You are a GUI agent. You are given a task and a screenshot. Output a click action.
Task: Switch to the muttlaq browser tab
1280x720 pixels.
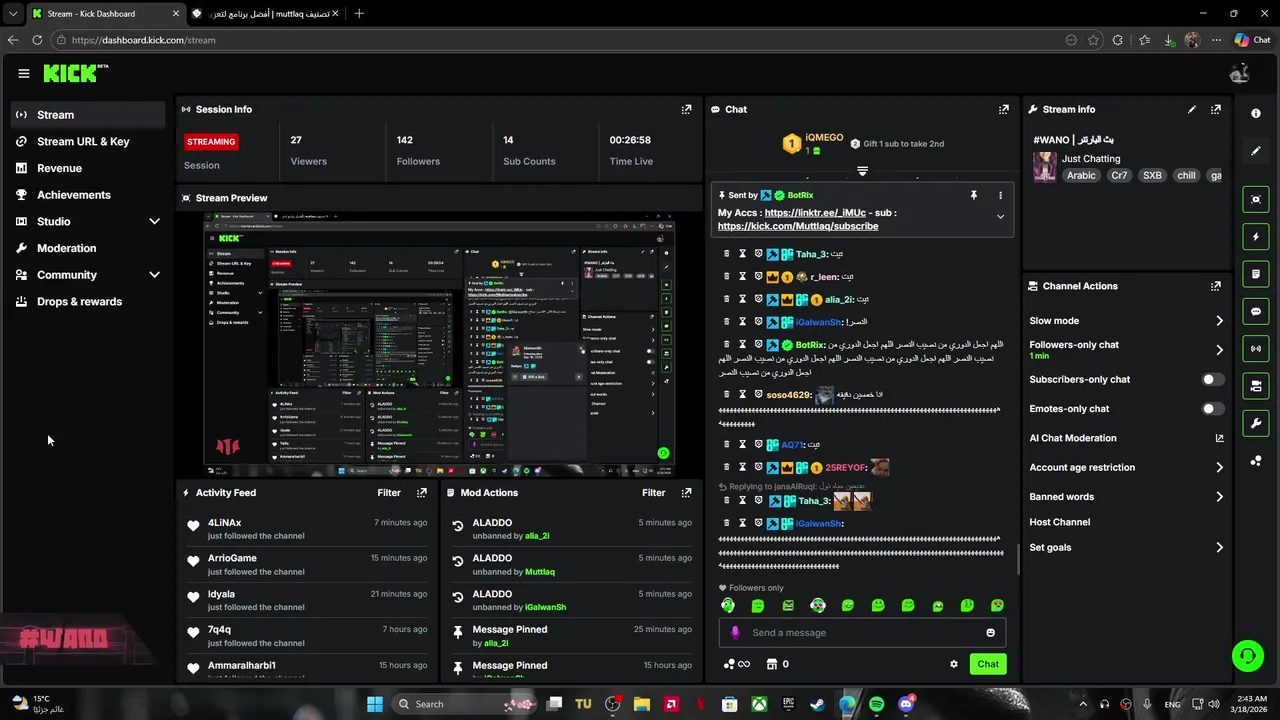pyautogui.click(x=265, y=13)
